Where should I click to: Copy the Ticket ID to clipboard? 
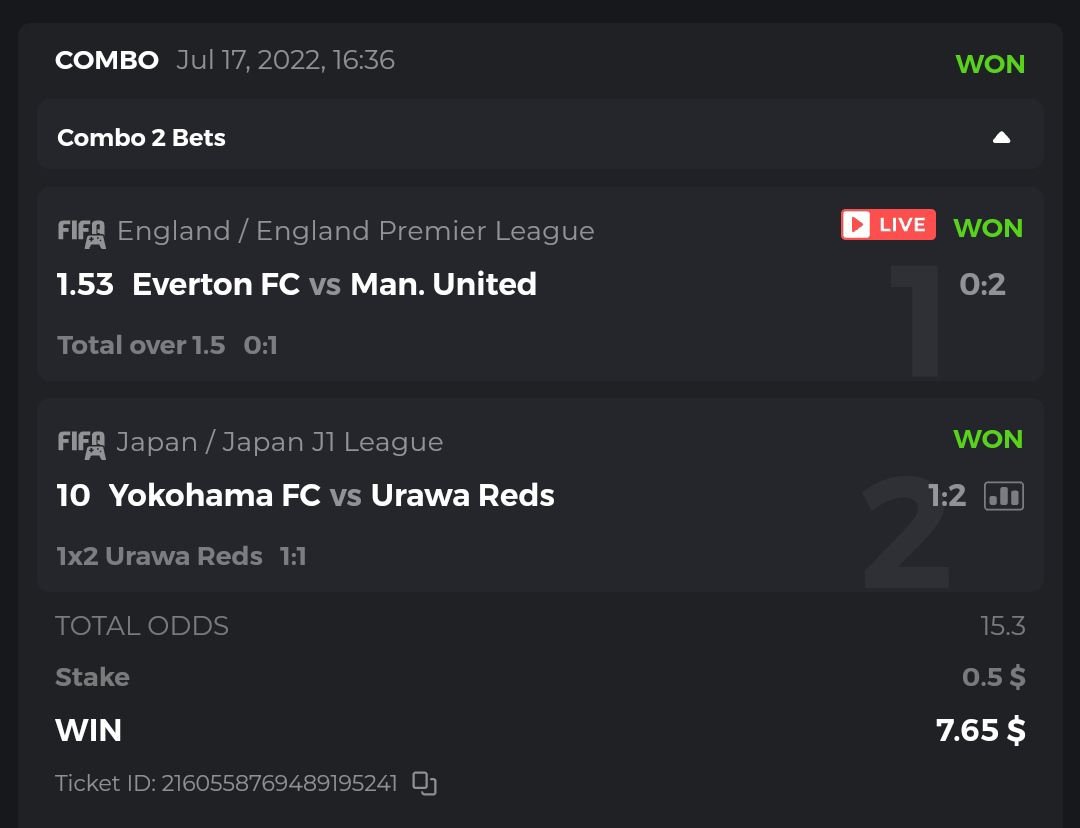[425, 783]
